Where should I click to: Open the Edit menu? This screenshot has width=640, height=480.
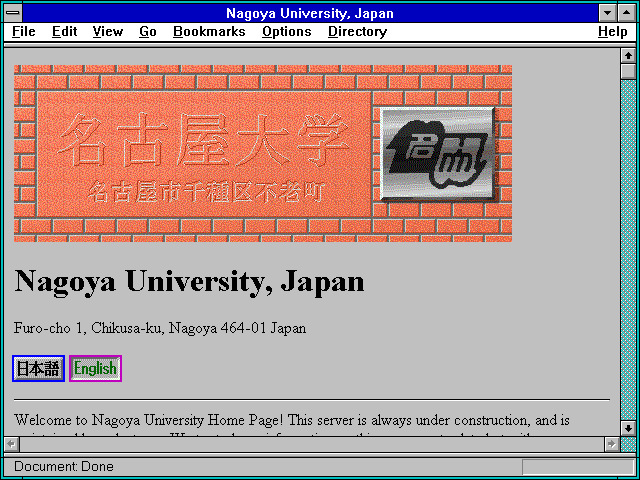(64, 32)
